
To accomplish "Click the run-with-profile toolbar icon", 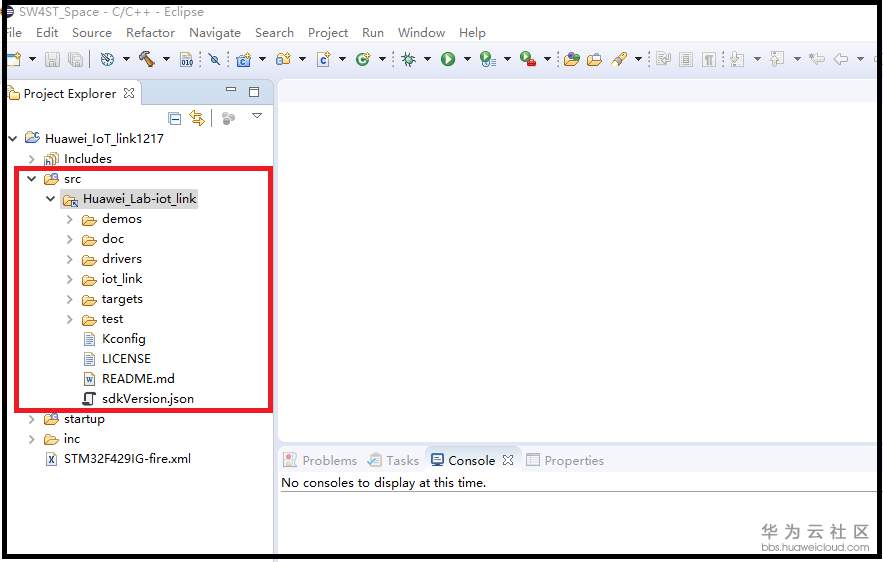I will point(488,59).
